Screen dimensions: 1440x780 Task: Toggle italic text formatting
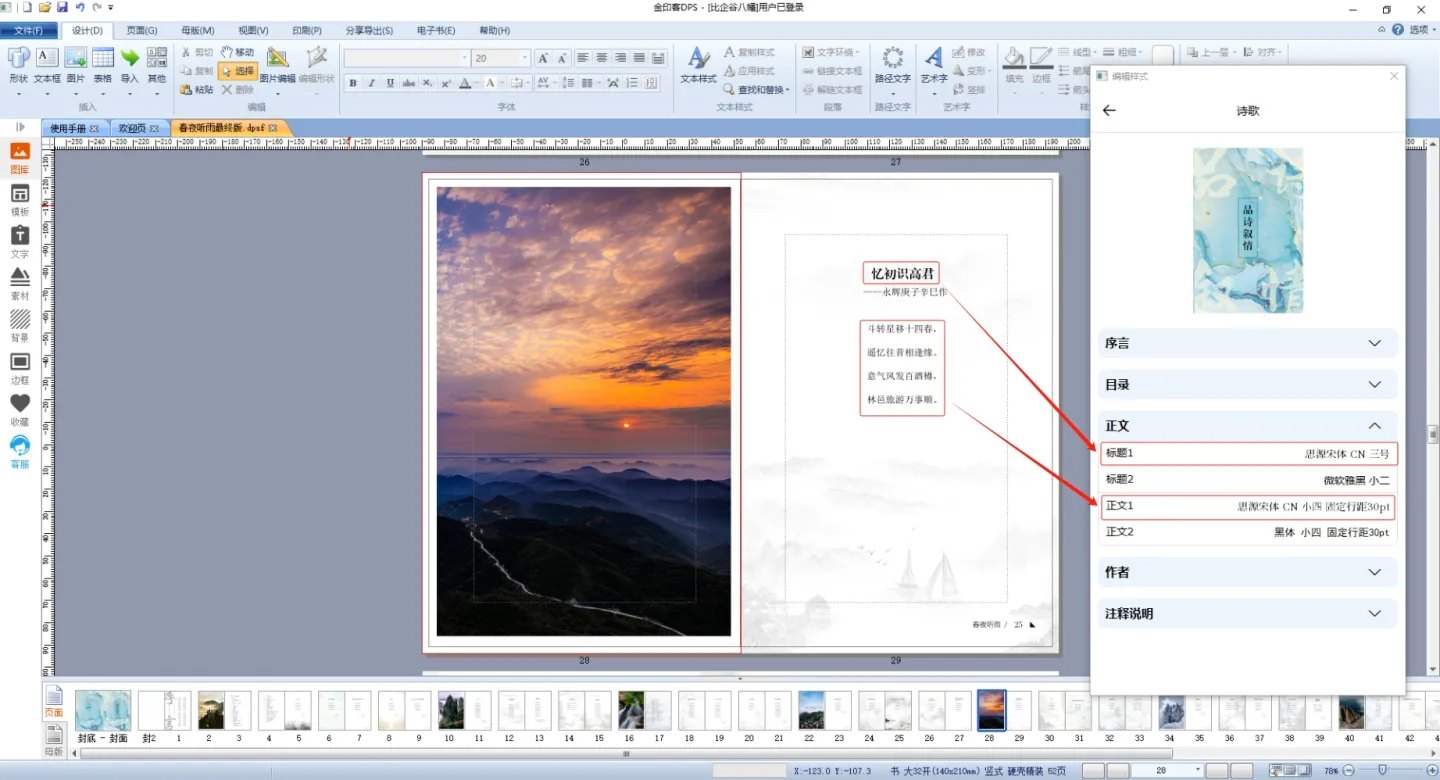tap(371, 83)
